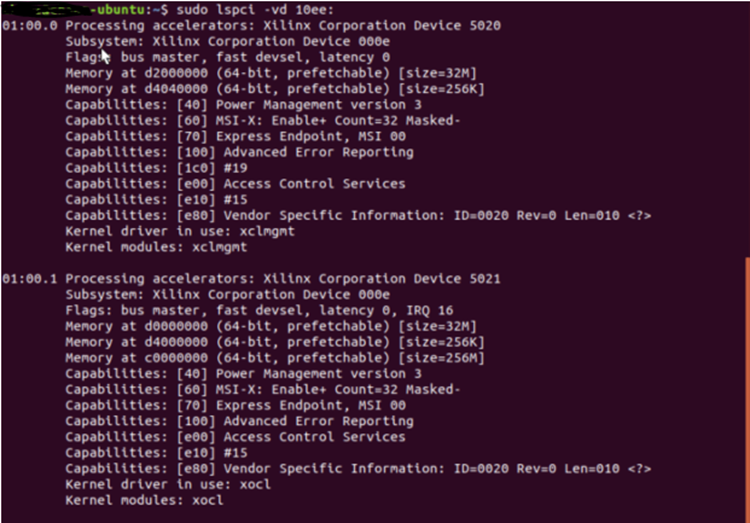Click 'Memory at d2000000' line

271,73
